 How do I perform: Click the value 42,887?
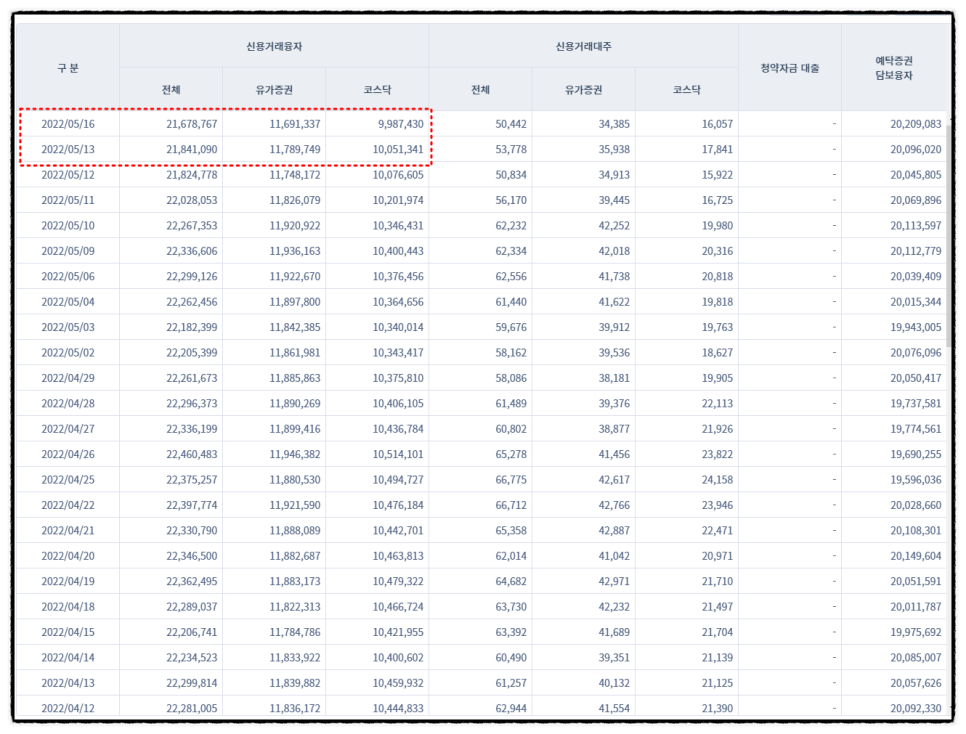coord(614,531)
